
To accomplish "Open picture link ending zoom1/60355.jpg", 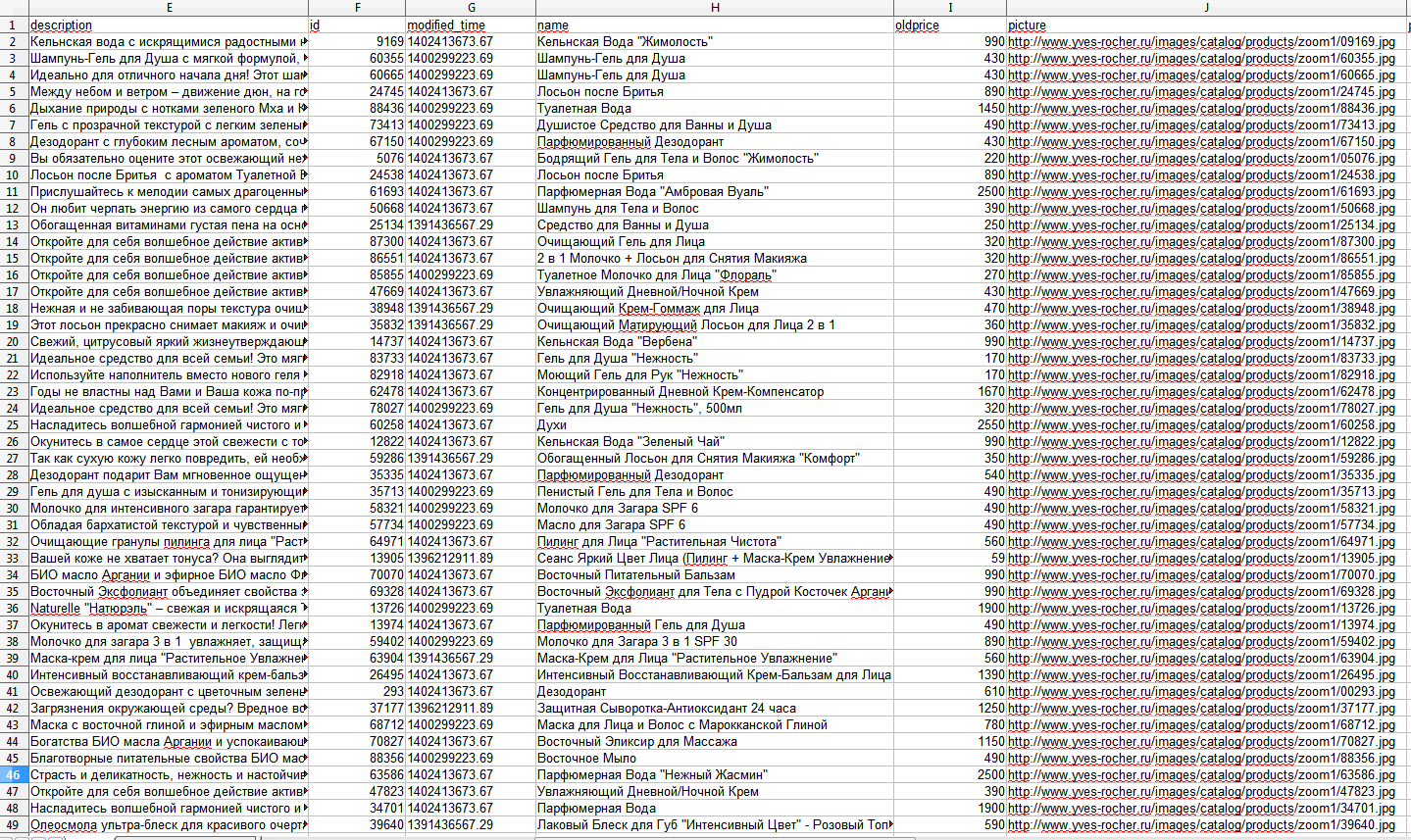I will pos(1201,59).
